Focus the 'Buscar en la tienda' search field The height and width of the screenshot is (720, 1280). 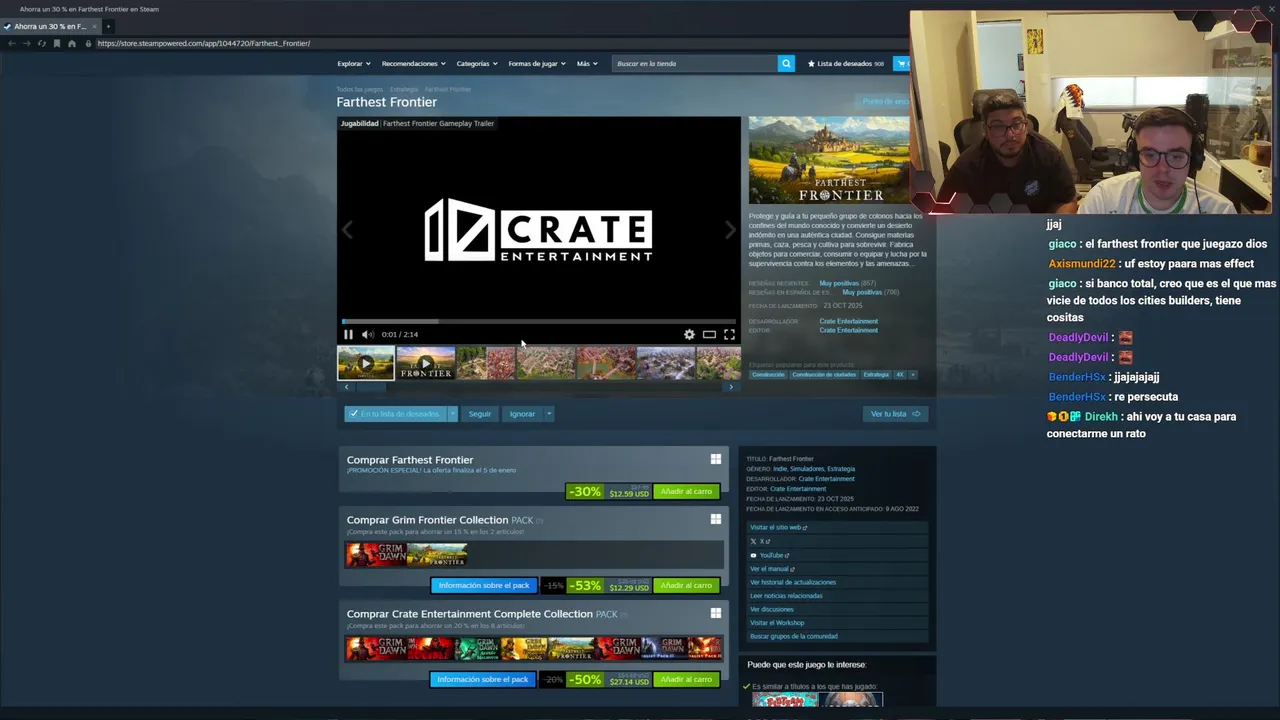click(x=695, y=63)
